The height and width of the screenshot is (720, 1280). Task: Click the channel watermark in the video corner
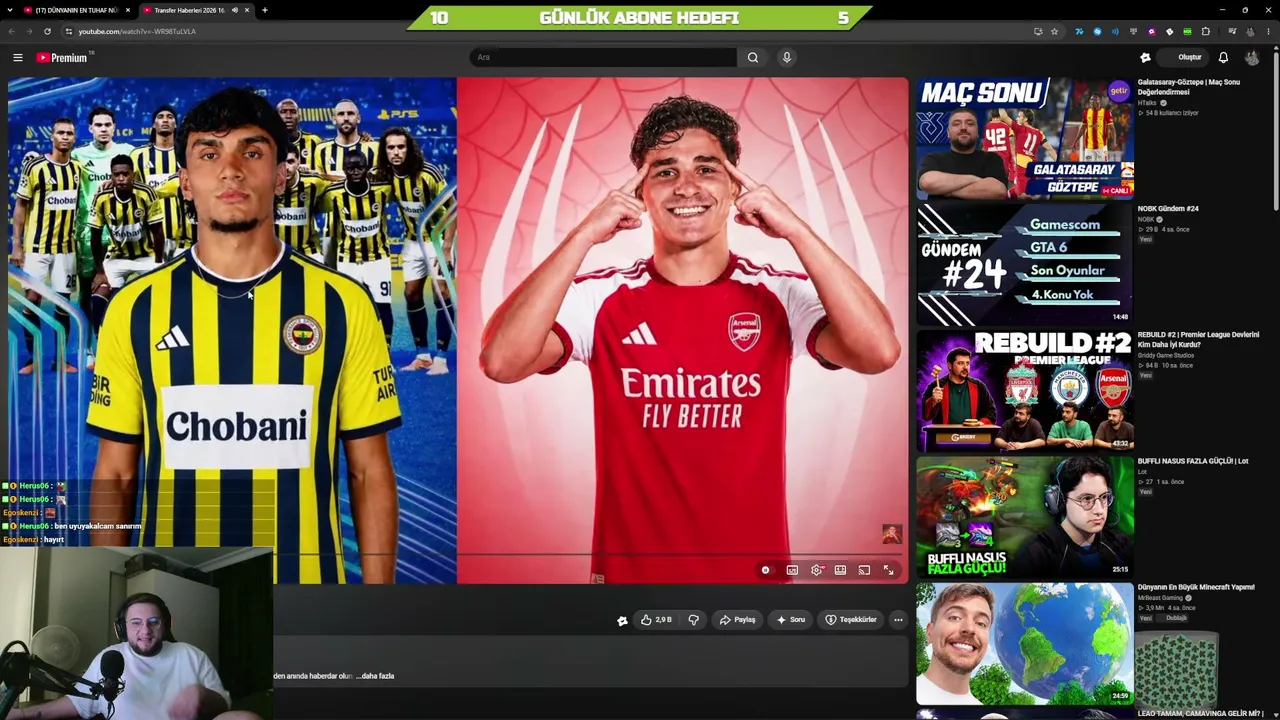pos(892,535)
